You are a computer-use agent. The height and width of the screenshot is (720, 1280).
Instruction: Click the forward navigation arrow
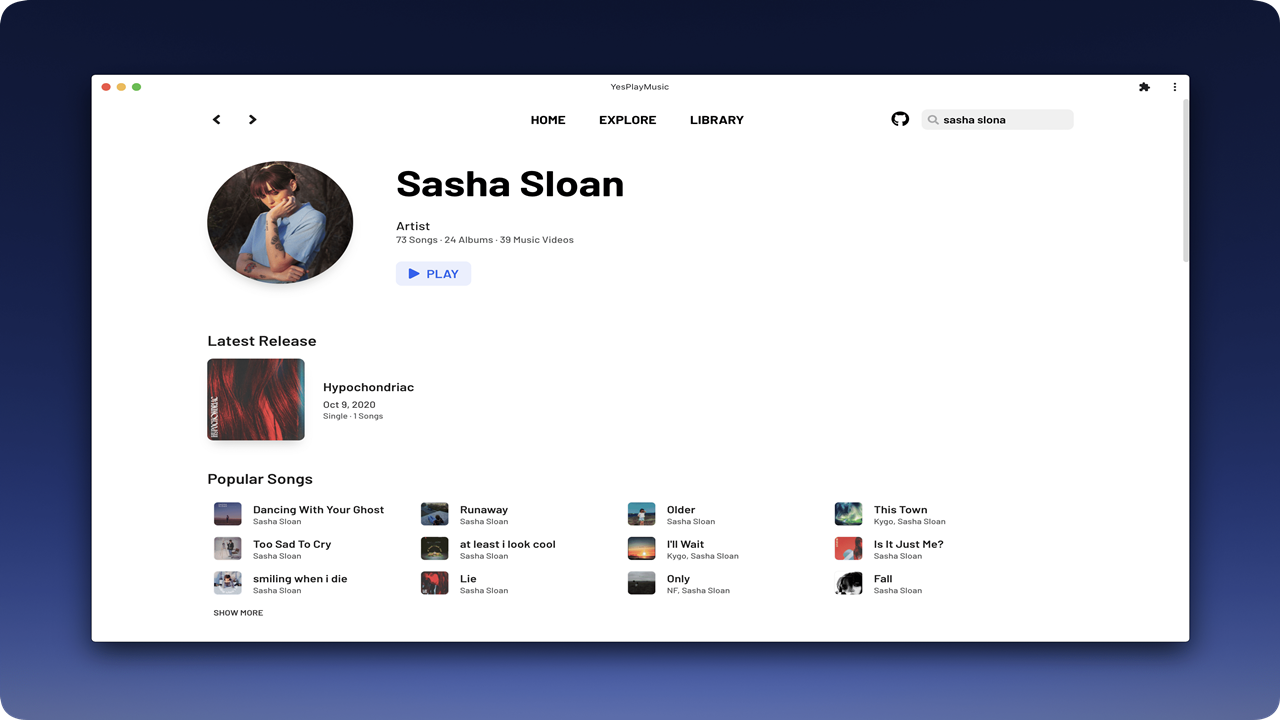(252, 120)
